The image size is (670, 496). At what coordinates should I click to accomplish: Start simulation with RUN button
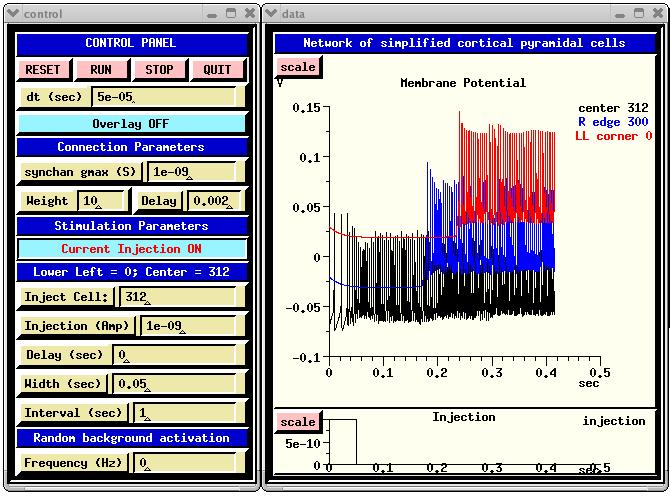(102, 70)
